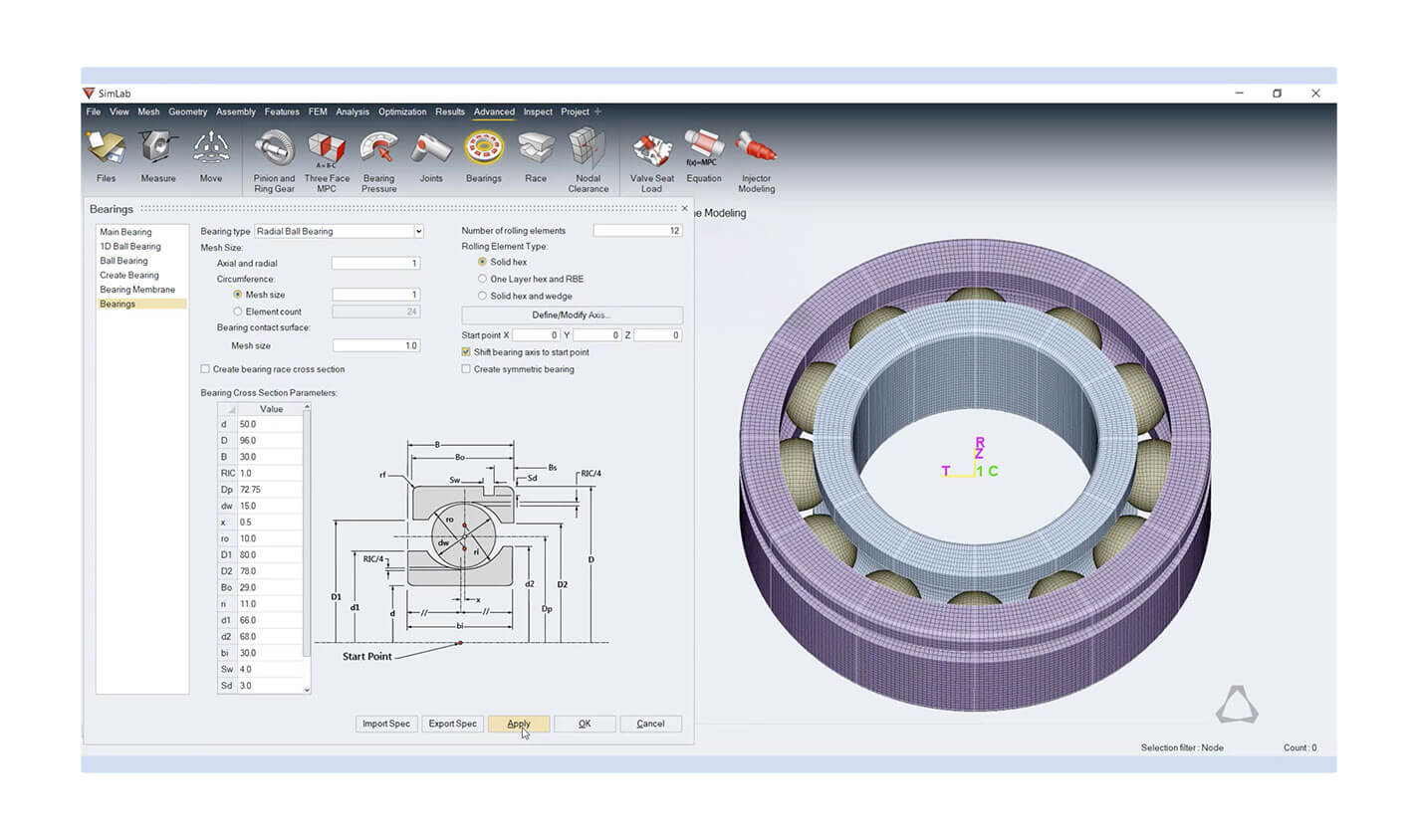Enable Create bearing race cross section
Viewport: 1418px width, 840px height.
(x=206, y=369)
